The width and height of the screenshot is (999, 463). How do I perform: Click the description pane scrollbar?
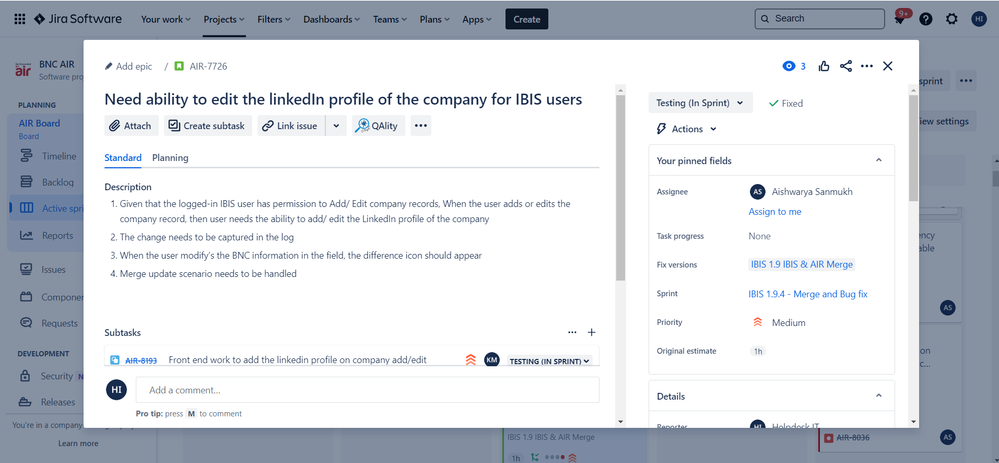621,188
